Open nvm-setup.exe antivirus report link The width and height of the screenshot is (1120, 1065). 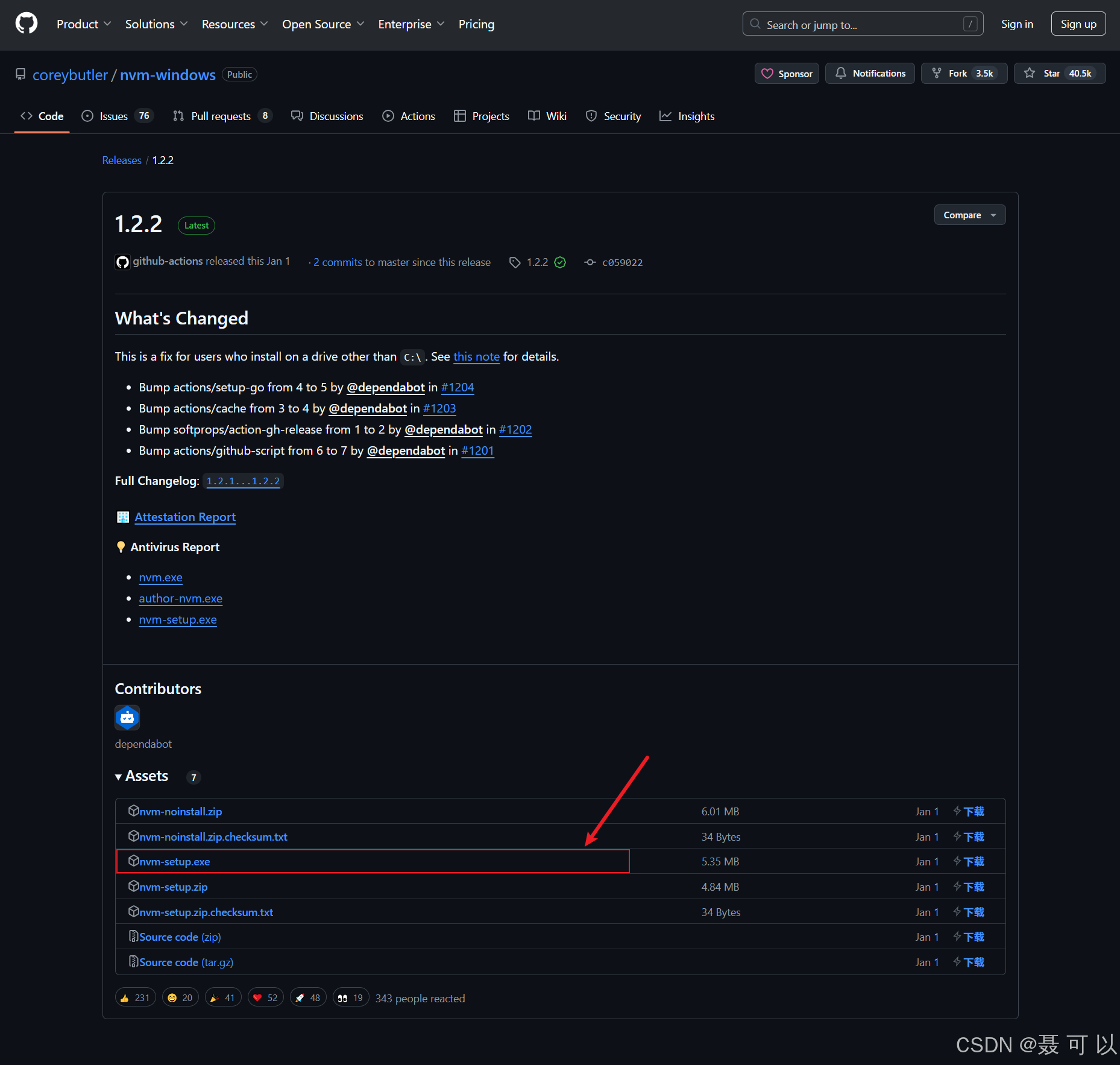click(x=178, y=619)
